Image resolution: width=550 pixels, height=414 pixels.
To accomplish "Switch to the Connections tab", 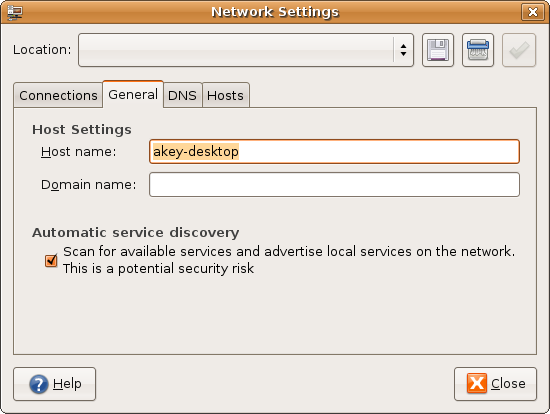I will point(58,95).
